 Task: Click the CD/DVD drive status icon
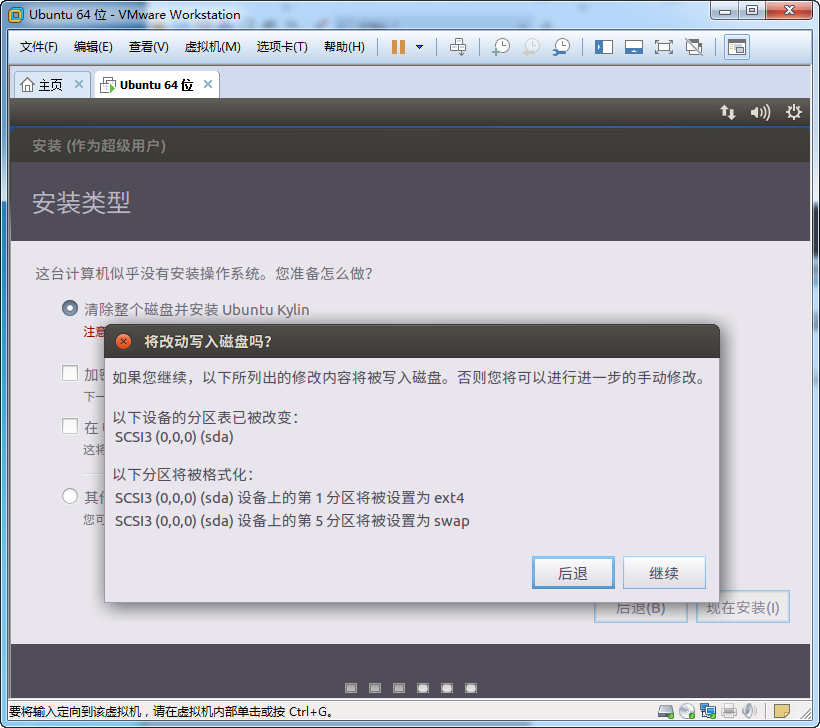(x=687, y=711)
